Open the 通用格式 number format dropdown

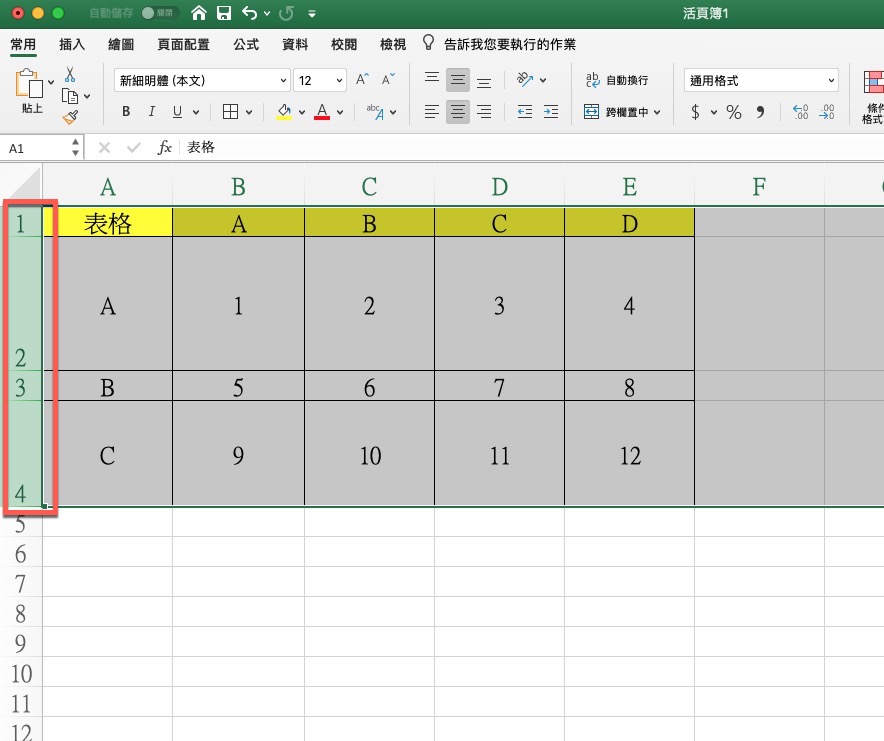[761, 80]
